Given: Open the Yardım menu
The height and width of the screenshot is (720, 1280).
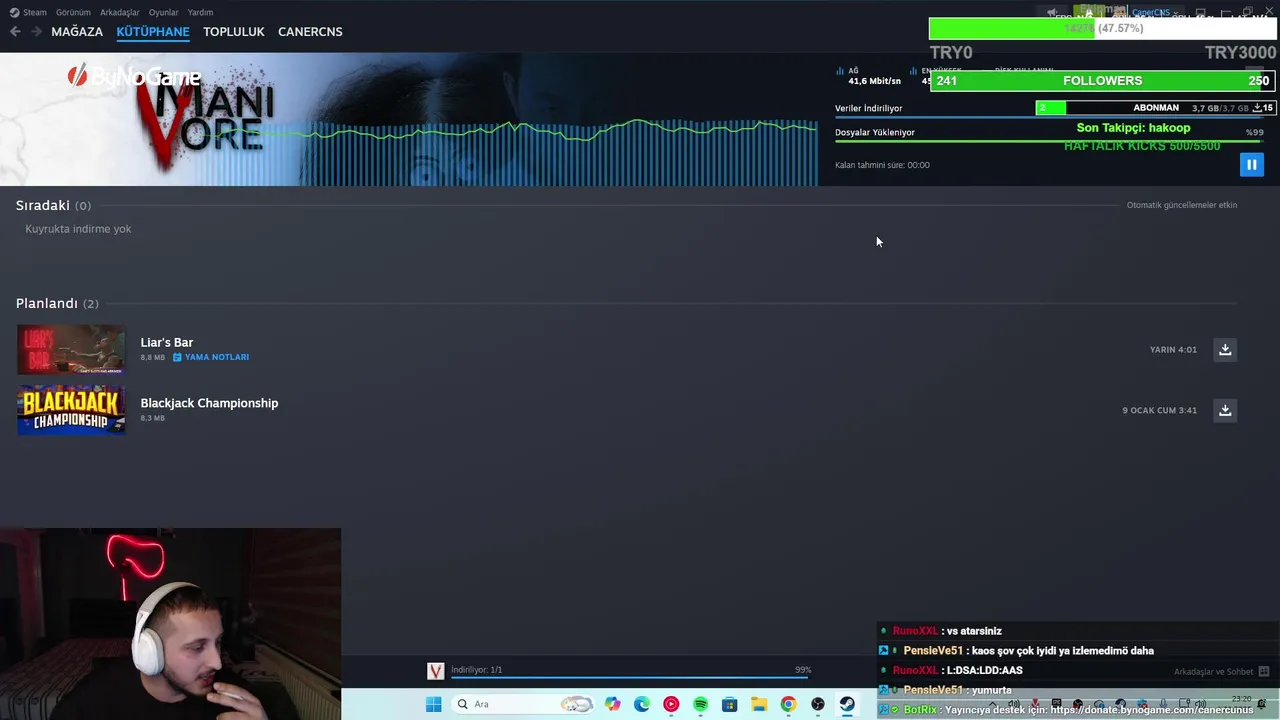Looking at the screenshot, I should tap(200, 12).
